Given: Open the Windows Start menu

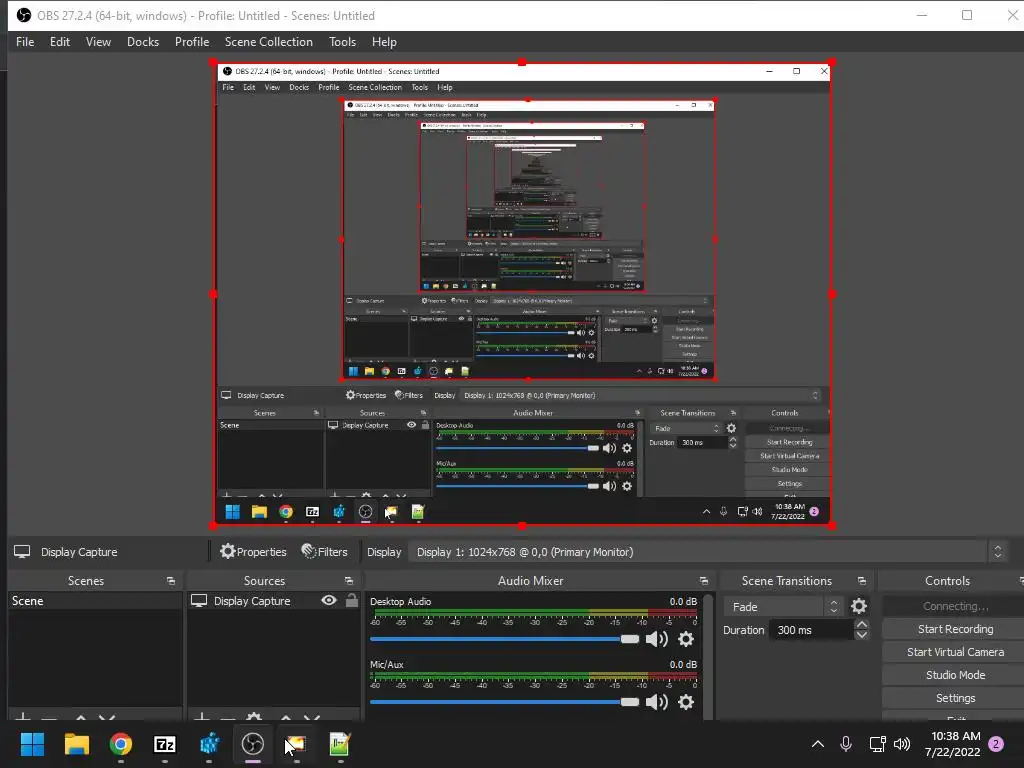Looking at the screenshot, I should click(32, 744).
